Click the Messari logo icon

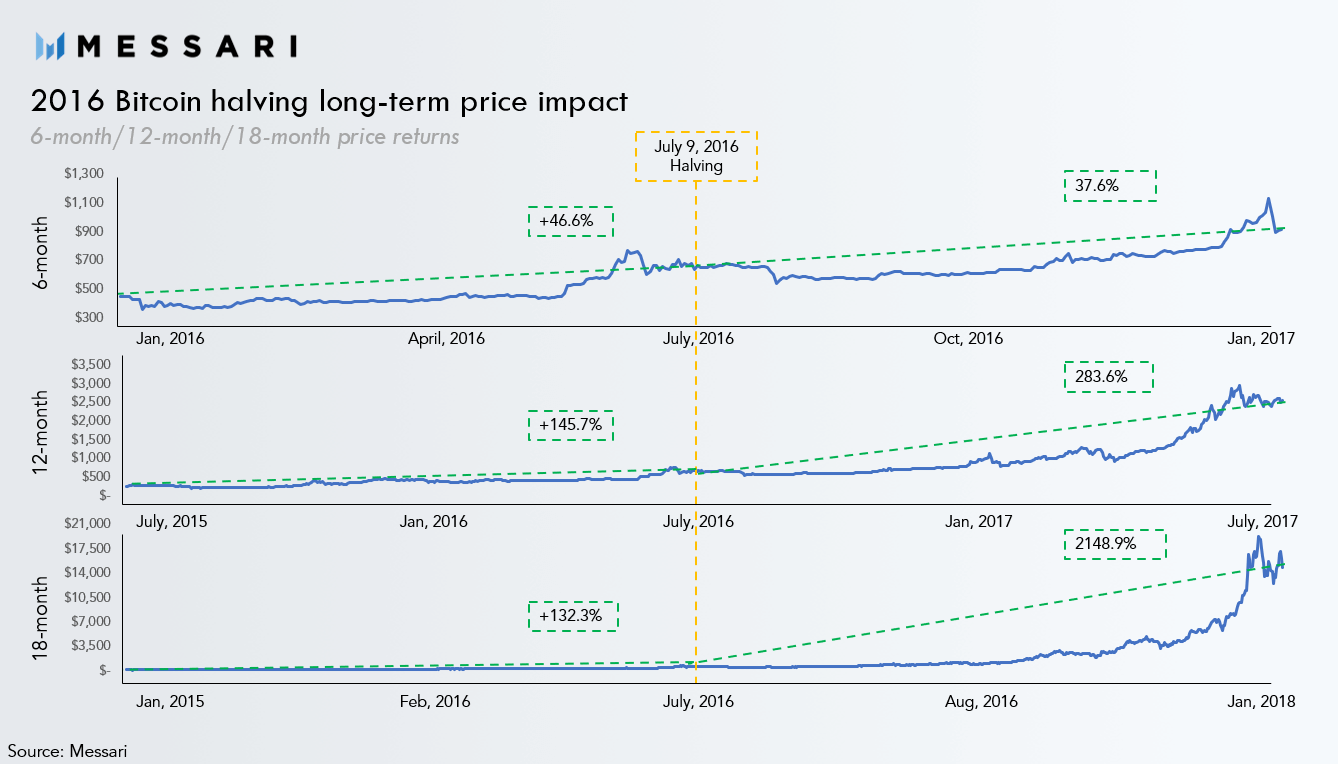click(50, 45)
